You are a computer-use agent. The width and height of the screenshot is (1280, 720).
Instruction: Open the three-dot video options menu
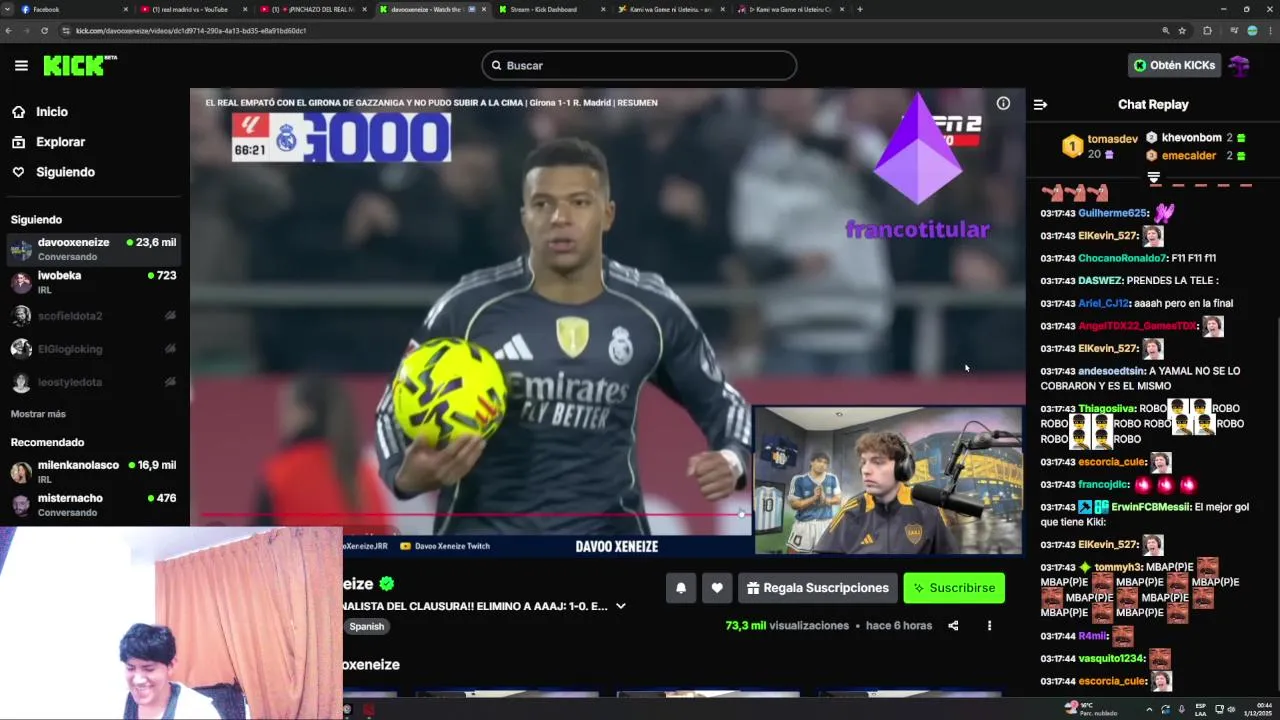pyautogui.click(x=989, y=626)
